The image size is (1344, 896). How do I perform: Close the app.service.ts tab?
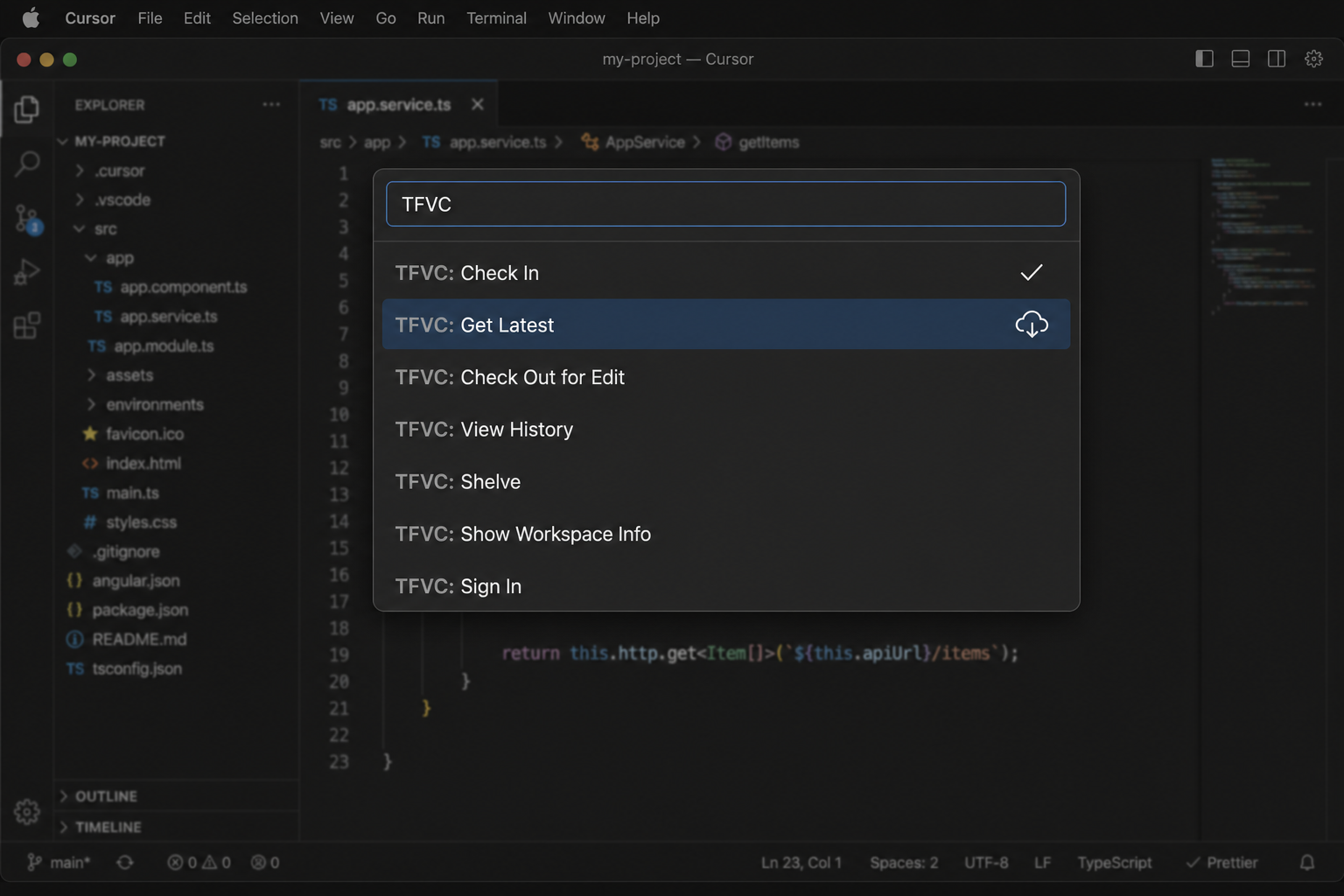coord(477,104)
